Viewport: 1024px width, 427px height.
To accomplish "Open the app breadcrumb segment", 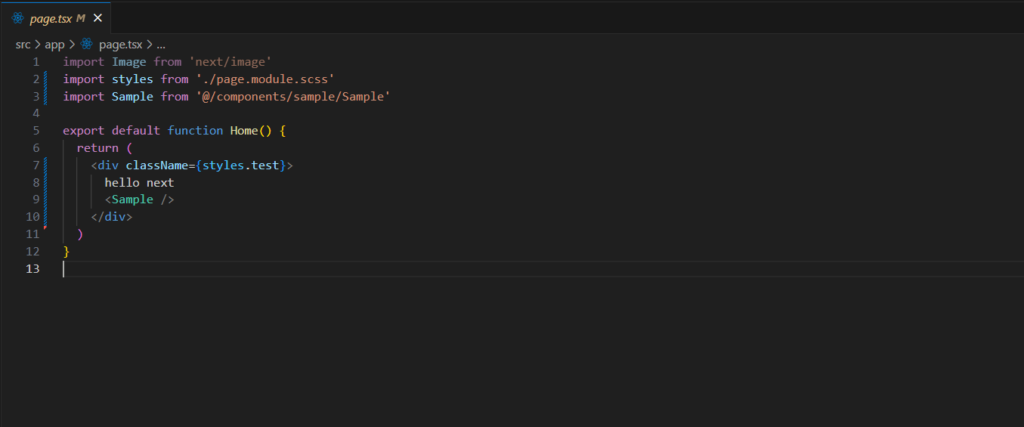I will 54,45.
